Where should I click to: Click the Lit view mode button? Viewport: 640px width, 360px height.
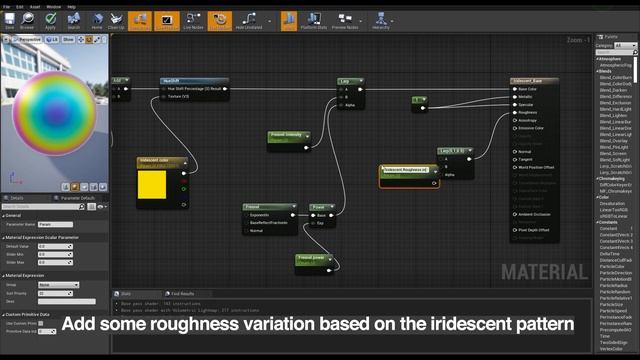coord(52,40)
